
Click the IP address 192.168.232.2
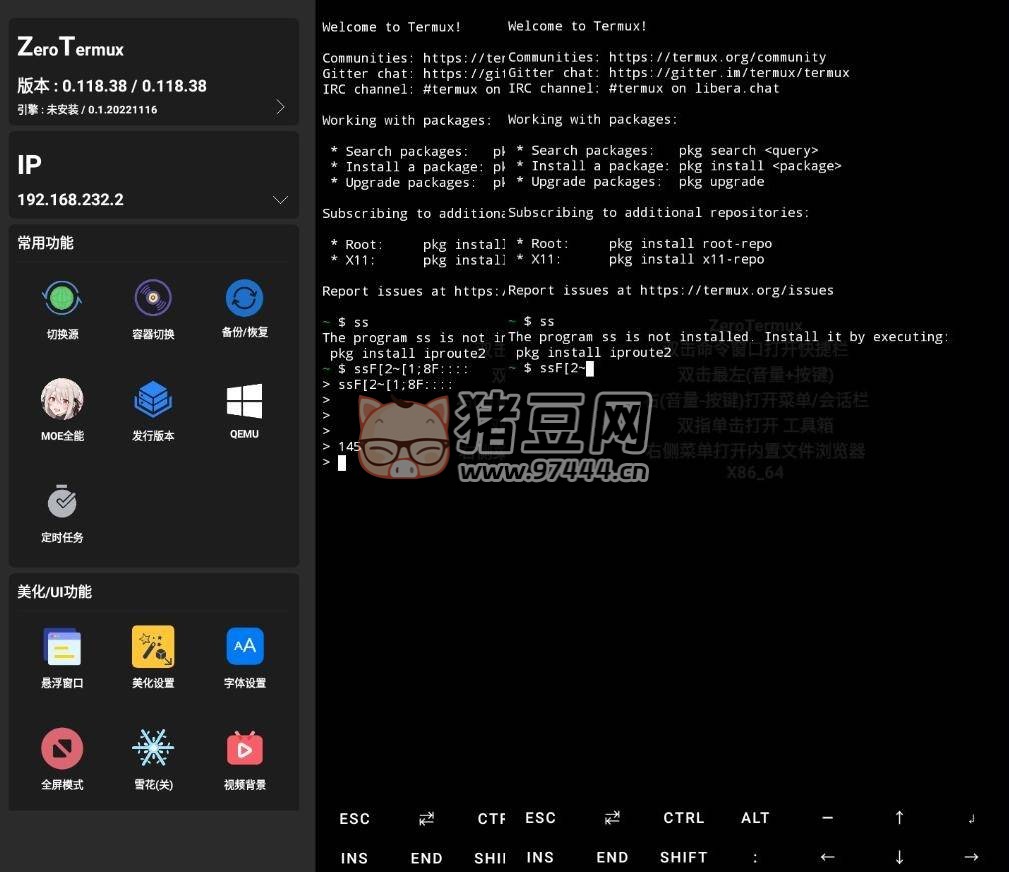pyautogui.click(x=70, y=200)
